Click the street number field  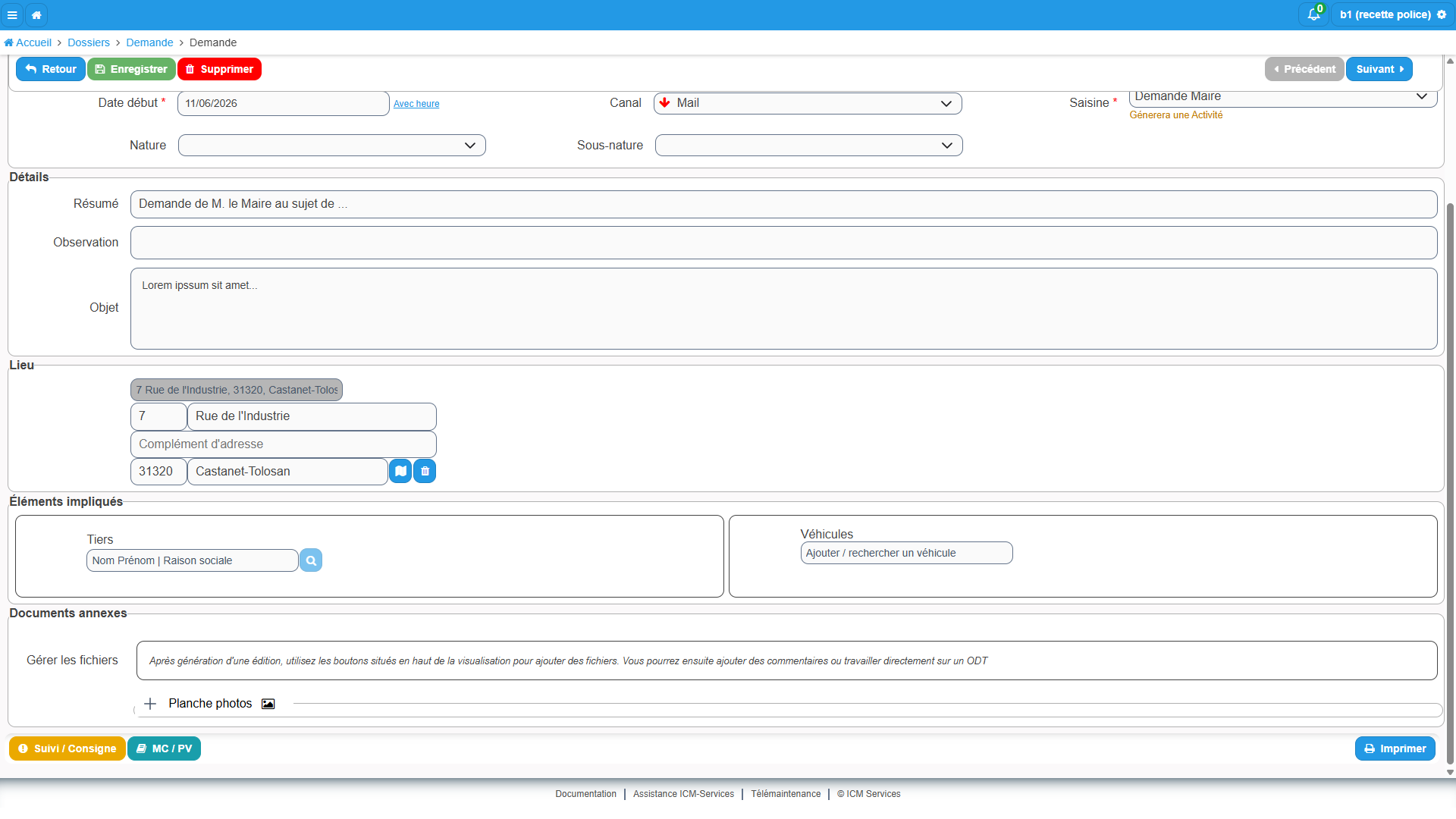158,416
